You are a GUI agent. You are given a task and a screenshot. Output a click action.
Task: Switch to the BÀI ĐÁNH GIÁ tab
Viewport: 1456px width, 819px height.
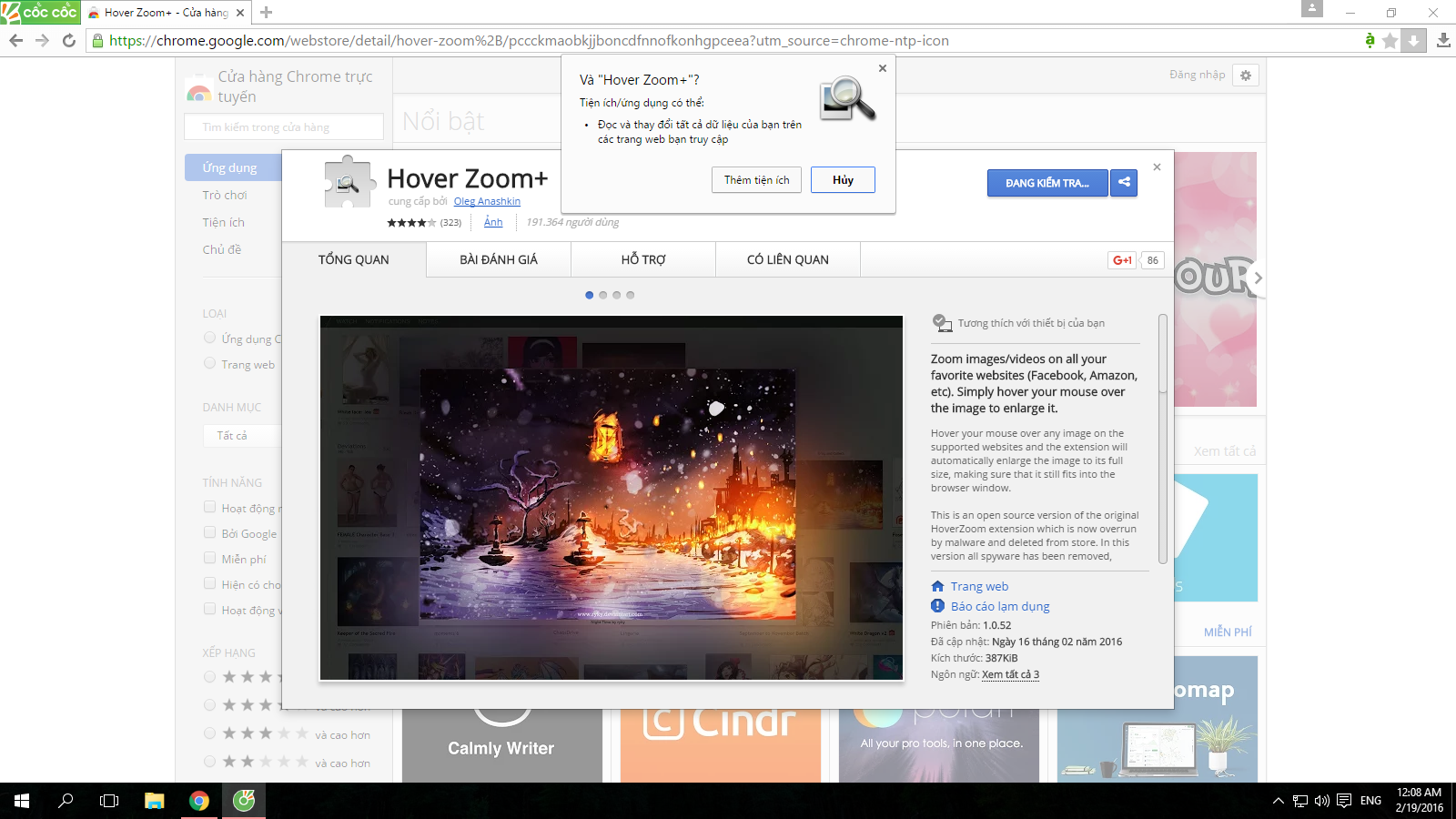pos(499,259)
